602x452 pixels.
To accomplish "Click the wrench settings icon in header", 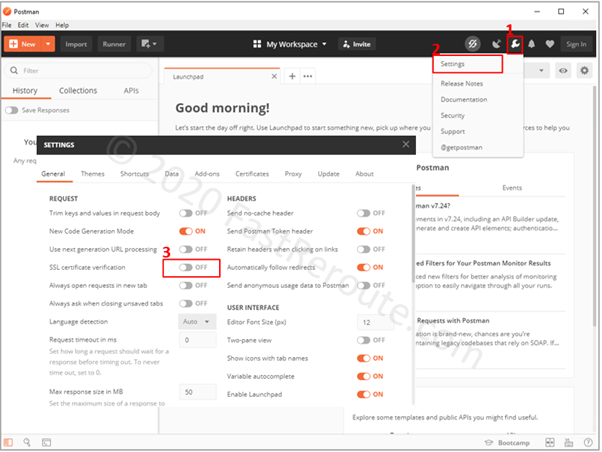I will click(x=516, y=44).
